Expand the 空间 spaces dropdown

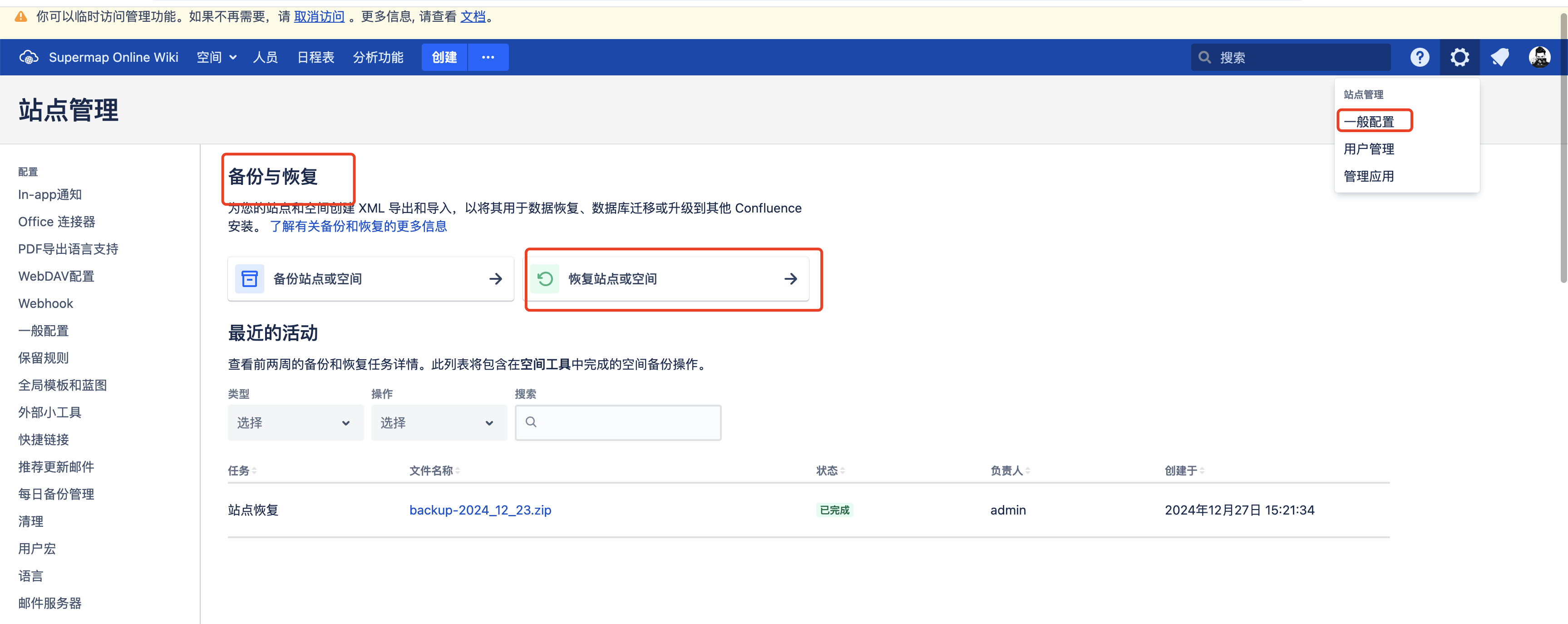216,57
